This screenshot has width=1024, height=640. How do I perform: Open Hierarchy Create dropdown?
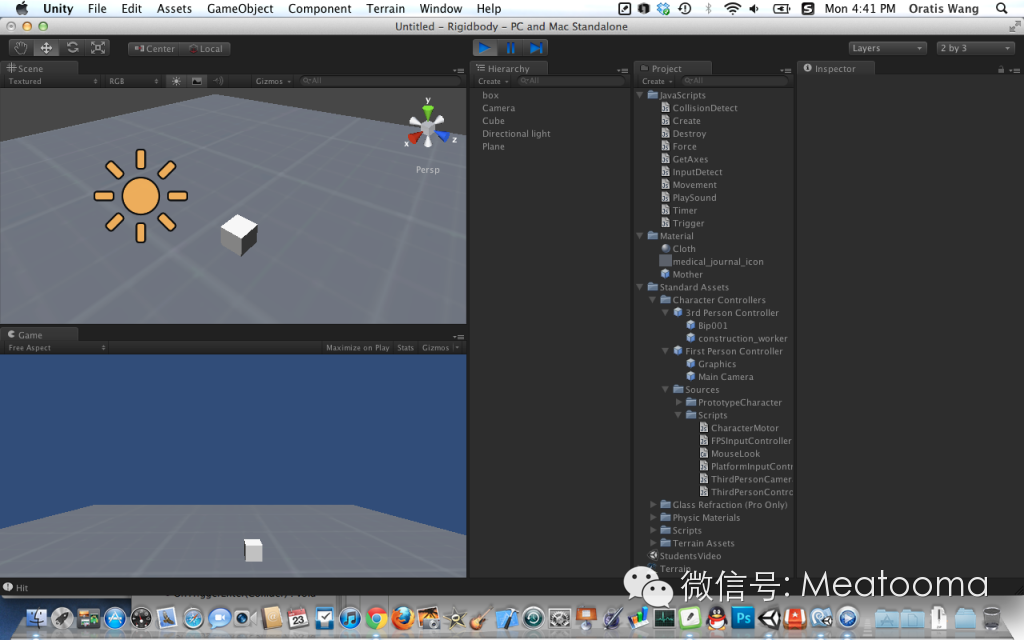coord(492,81)
